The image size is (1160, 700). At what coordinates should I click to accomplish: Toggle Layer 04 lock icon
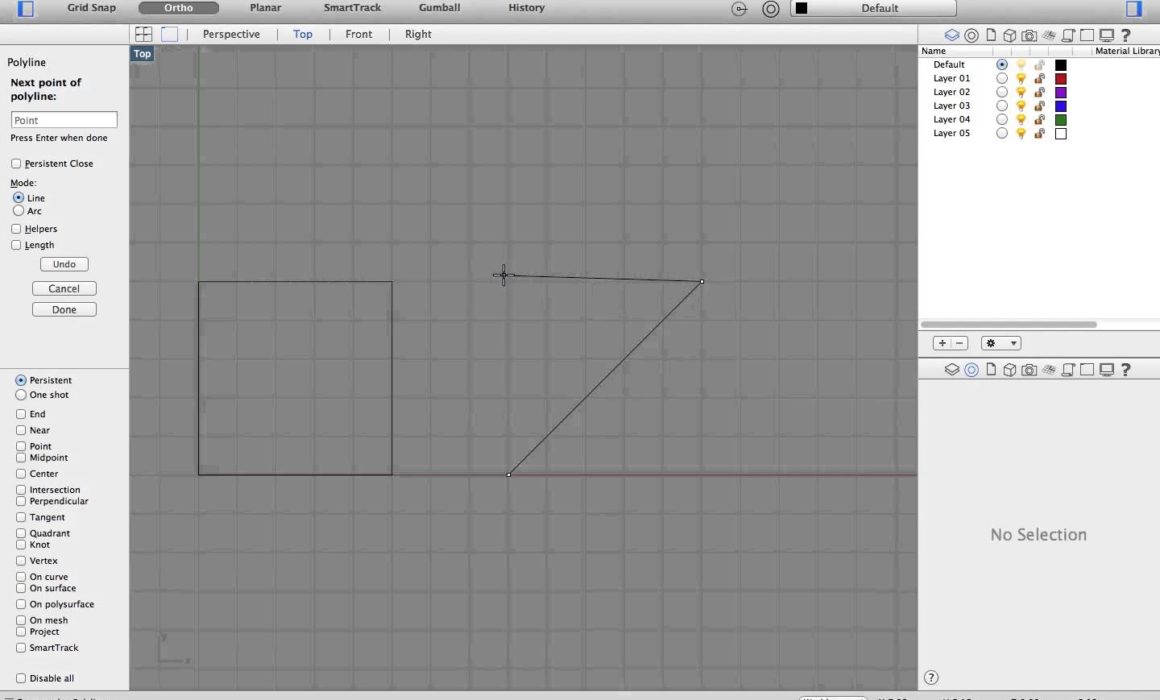coord(1039,120)
